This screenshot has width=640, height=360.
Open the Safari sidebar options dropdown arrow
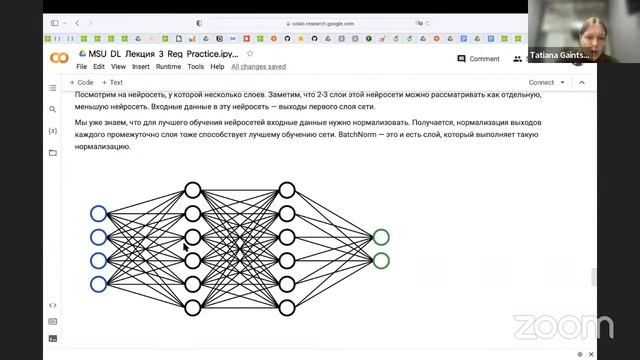click(x=64, y=23)
